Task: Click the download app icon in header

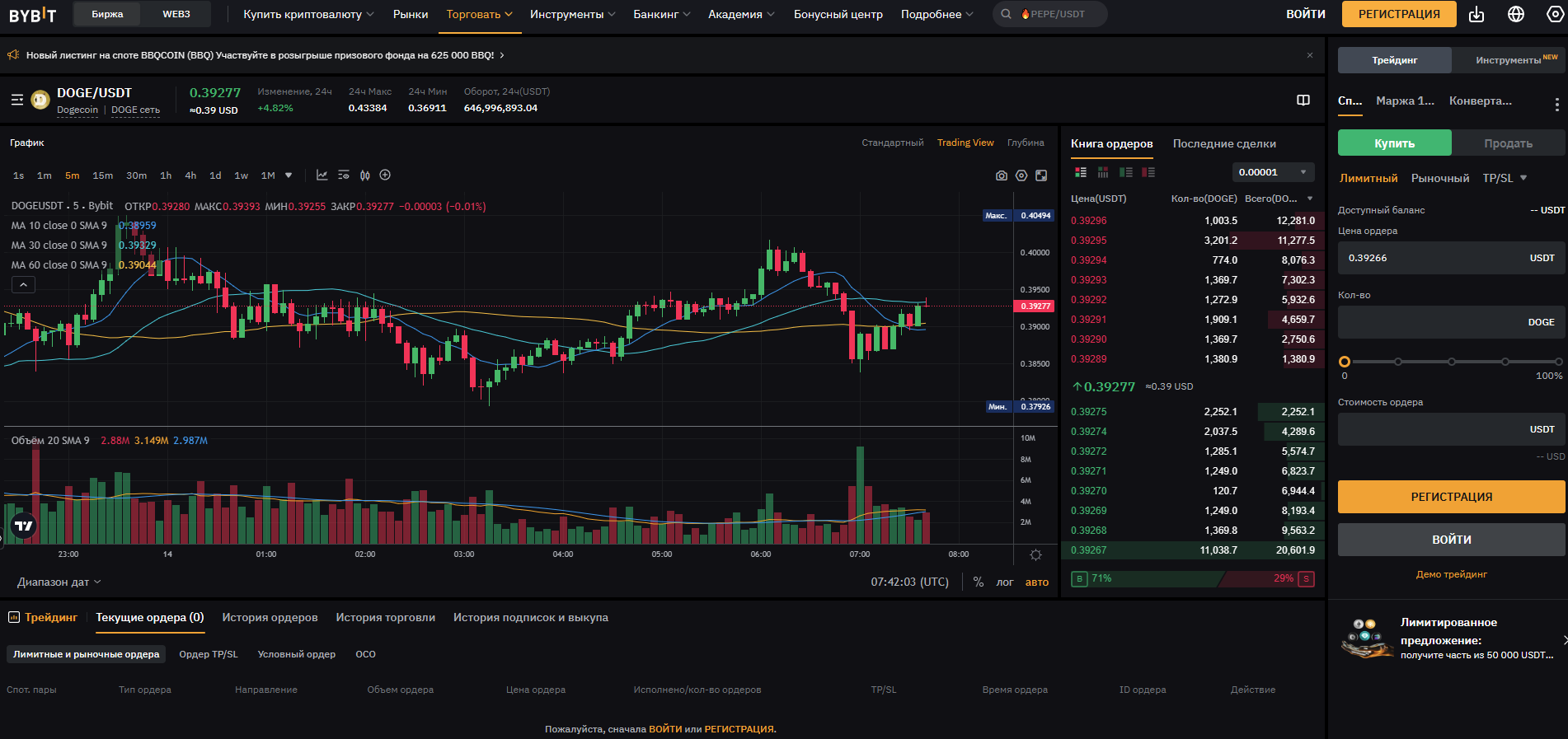Action: [x=1476, y=14]
